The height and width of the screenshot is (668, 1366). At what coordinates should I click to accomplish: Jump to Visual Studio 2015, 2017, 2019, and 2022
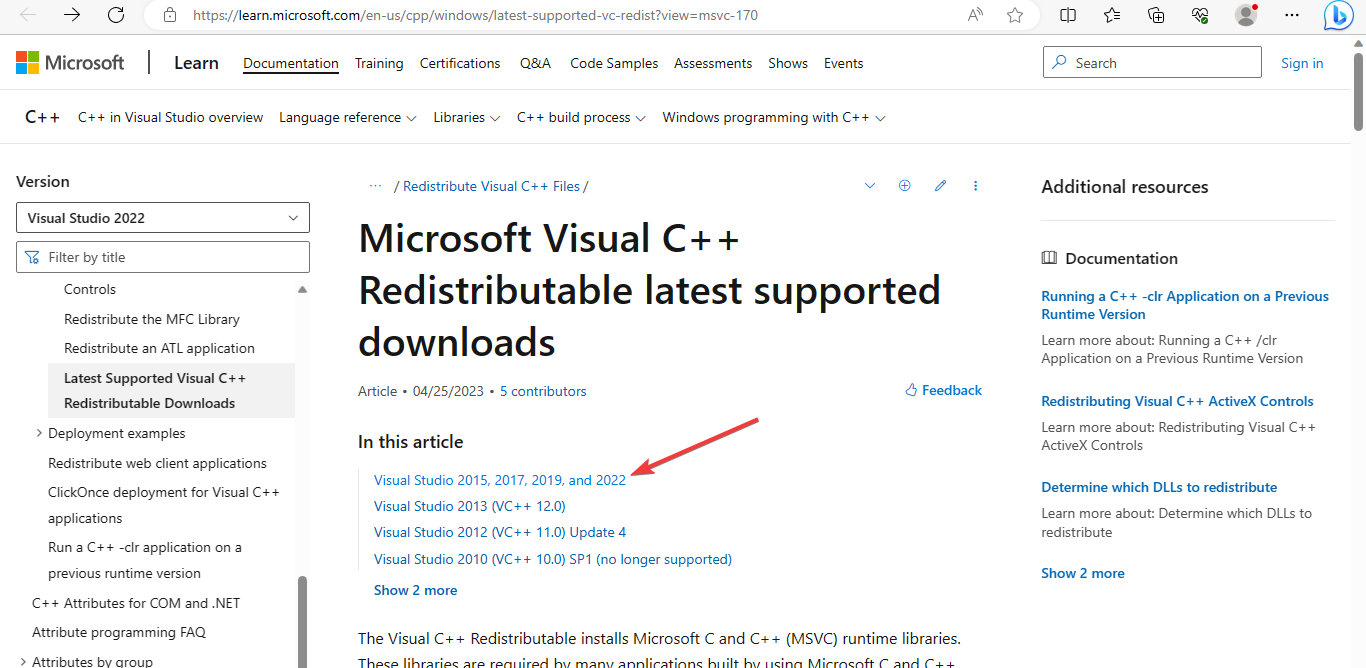[x=500, y=480]
